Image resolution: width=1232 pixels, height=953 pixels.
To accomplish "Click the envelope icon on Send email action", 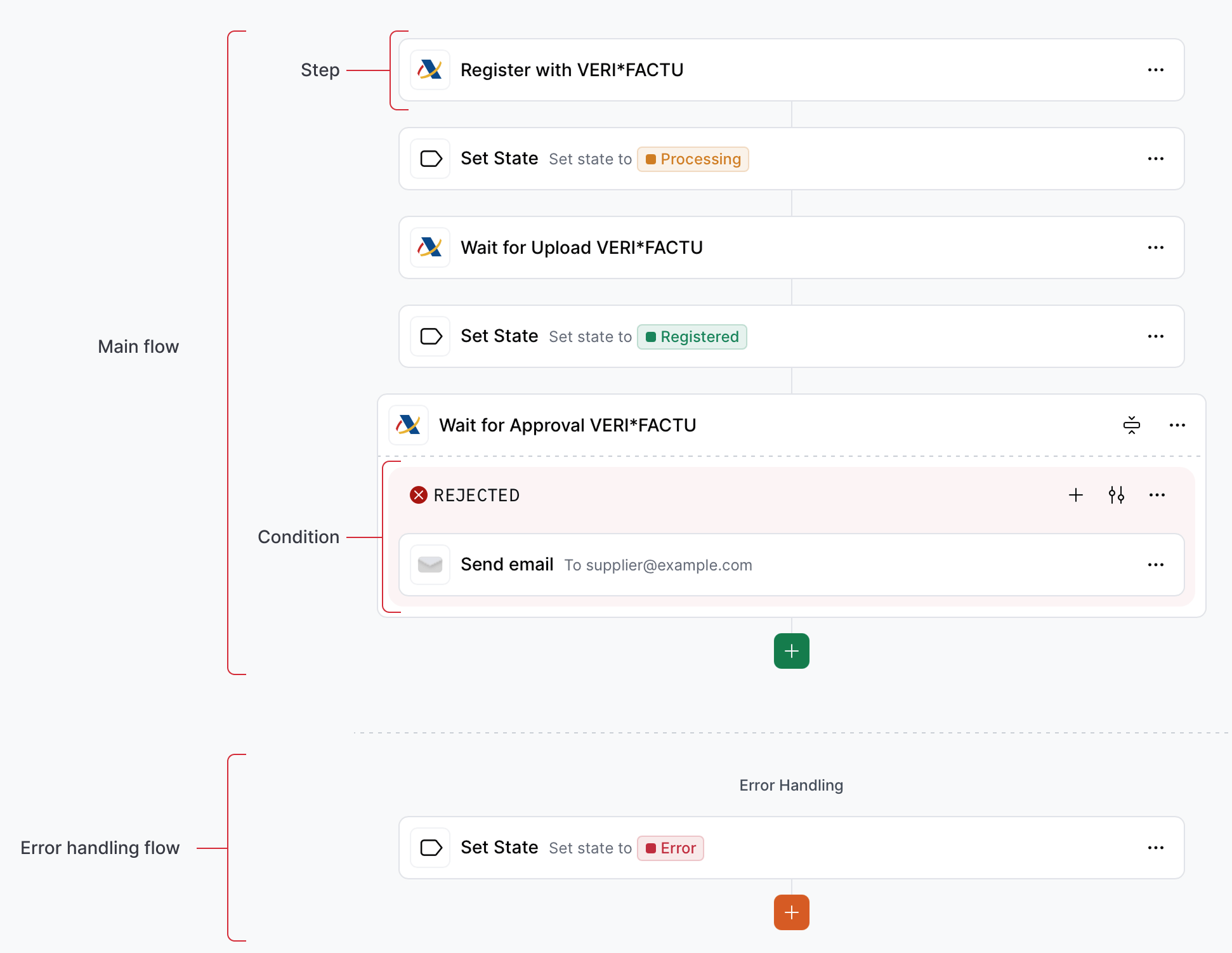I will click(430, 565).
